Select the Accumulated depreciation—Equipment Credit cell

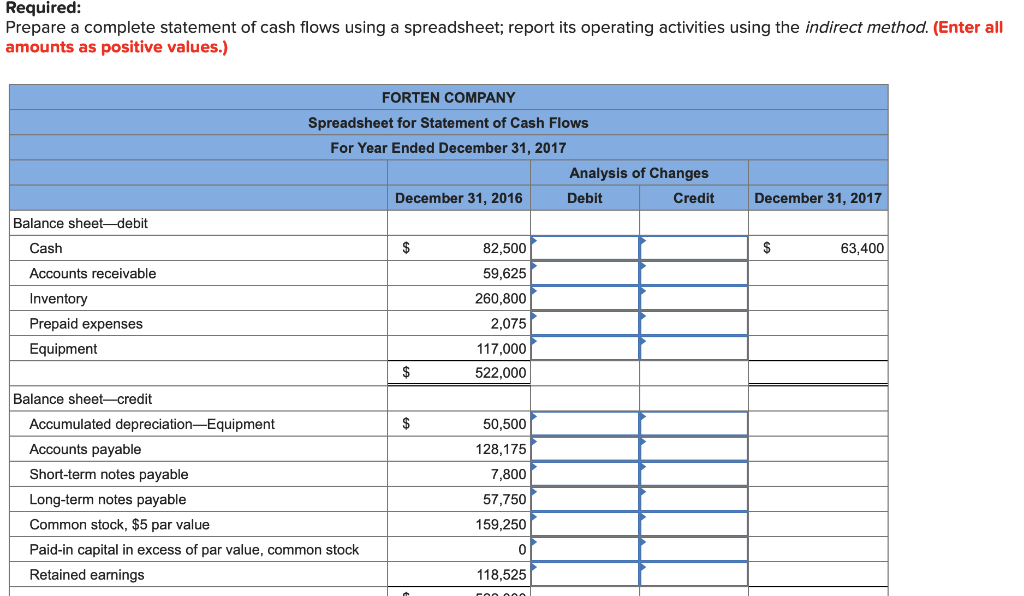(694, 424)
